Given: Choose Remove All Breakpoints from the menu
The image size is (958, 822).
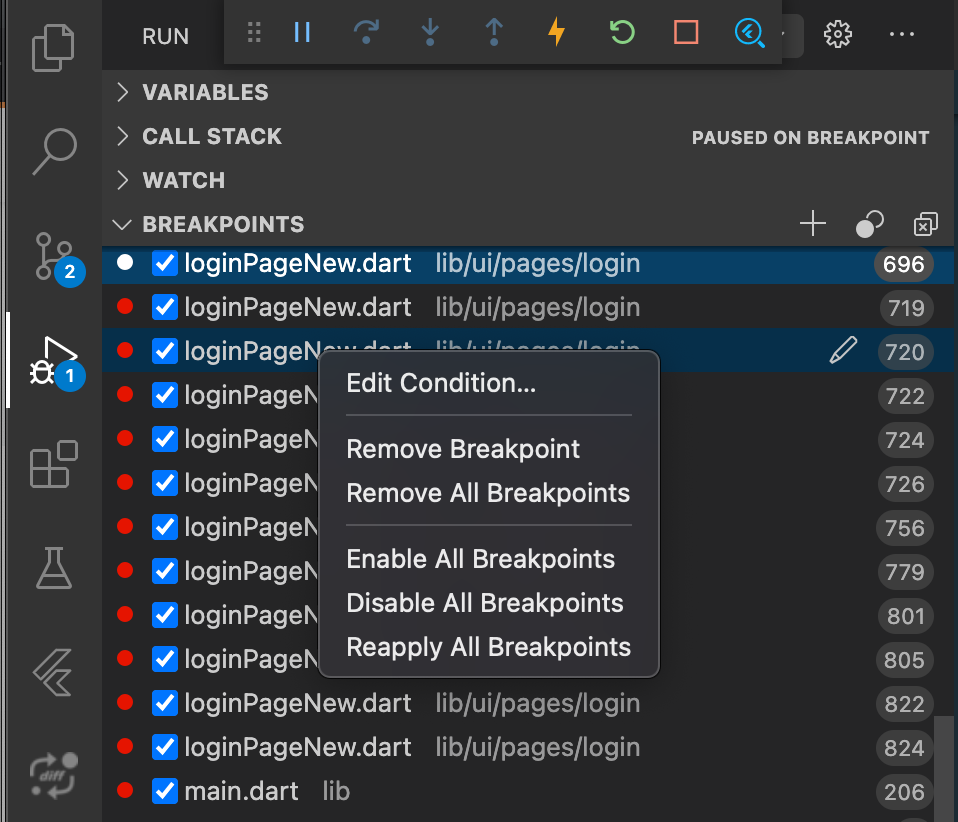Looking at the screenshot, I should [x=488, y=493].
